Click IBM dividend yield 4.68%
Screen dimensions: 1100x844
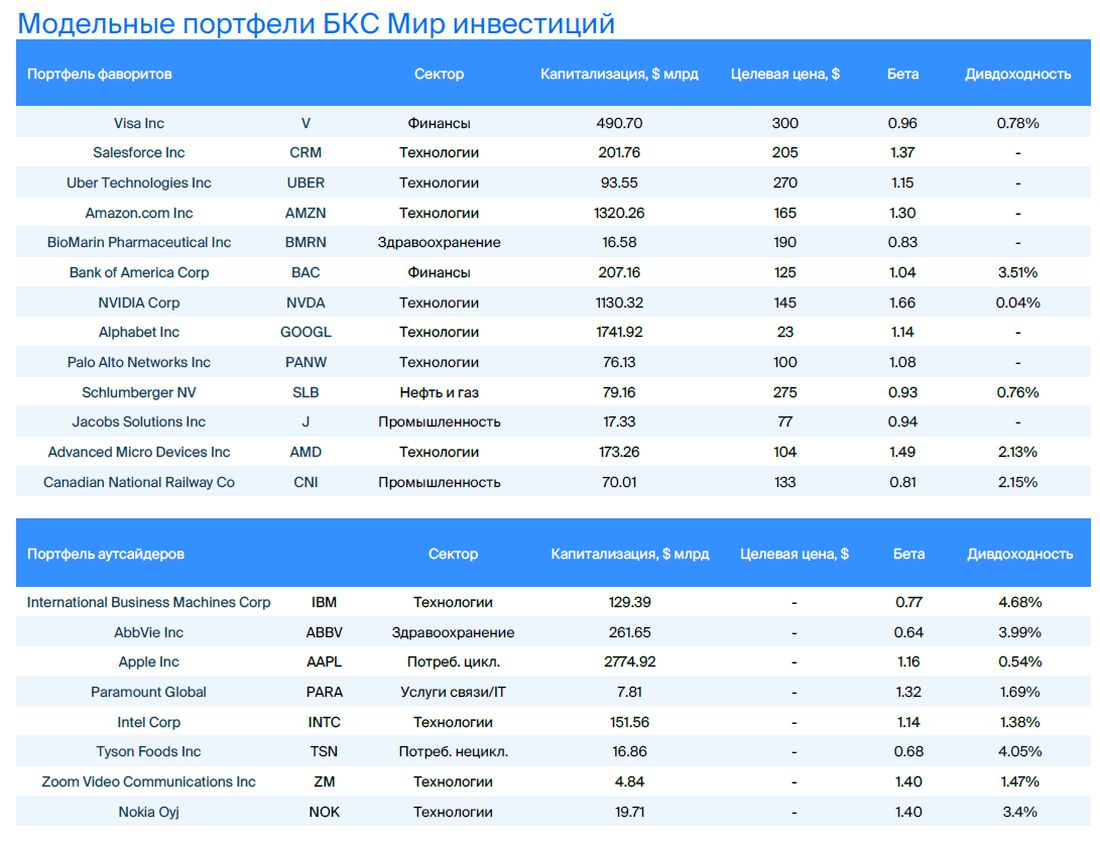point(1020,602)
